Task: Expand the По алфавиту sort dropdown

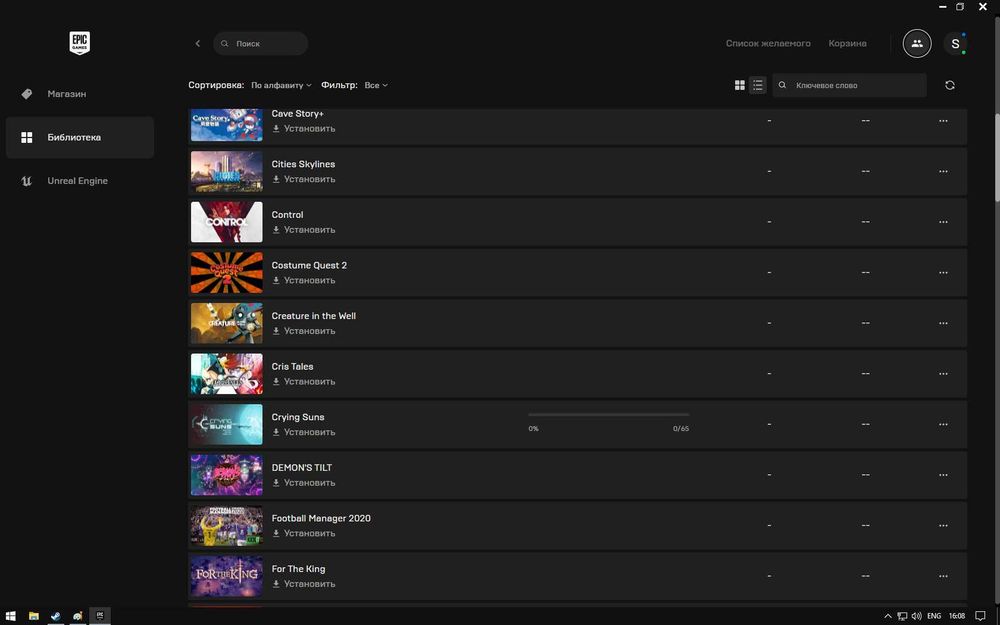Action: click(281, 85)
